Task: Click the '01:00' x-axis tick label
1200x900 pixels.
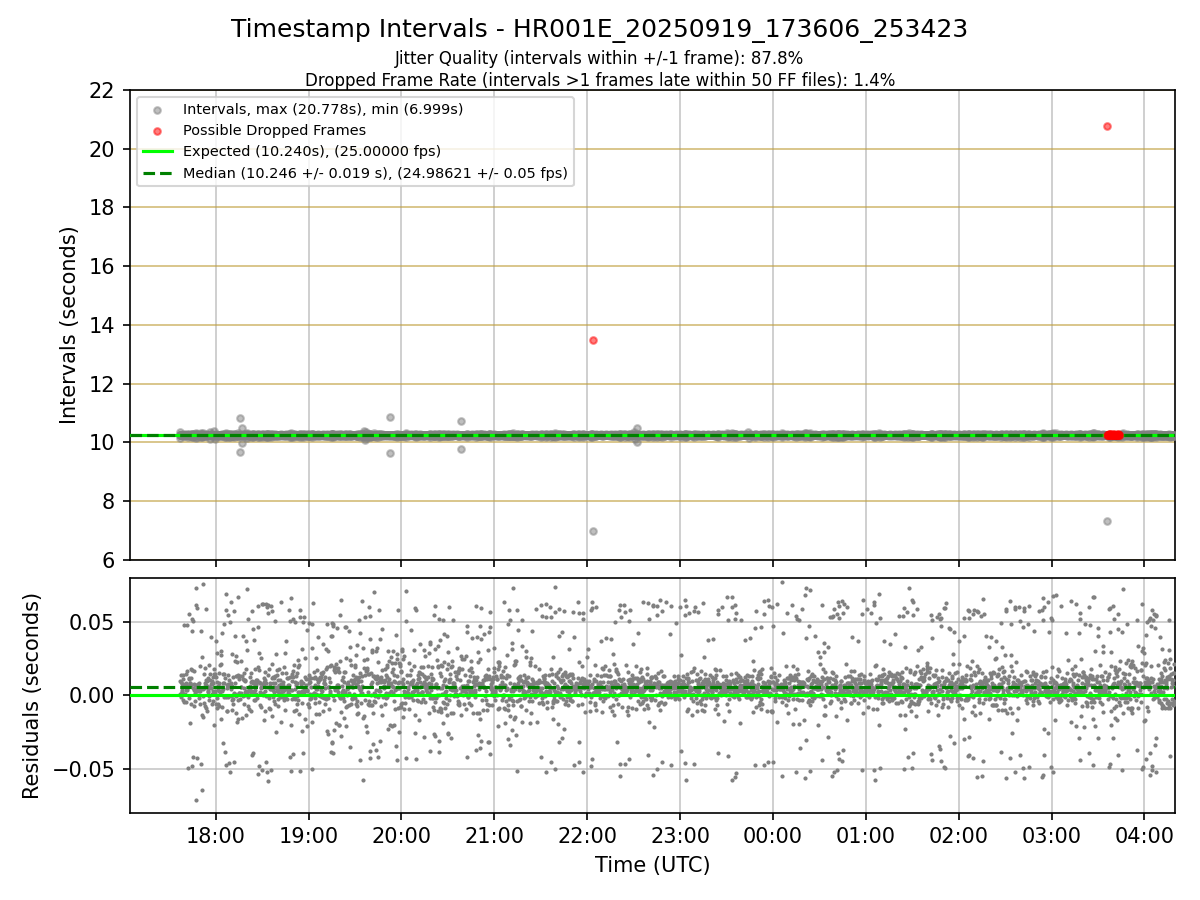Action: tap(866, 834)
